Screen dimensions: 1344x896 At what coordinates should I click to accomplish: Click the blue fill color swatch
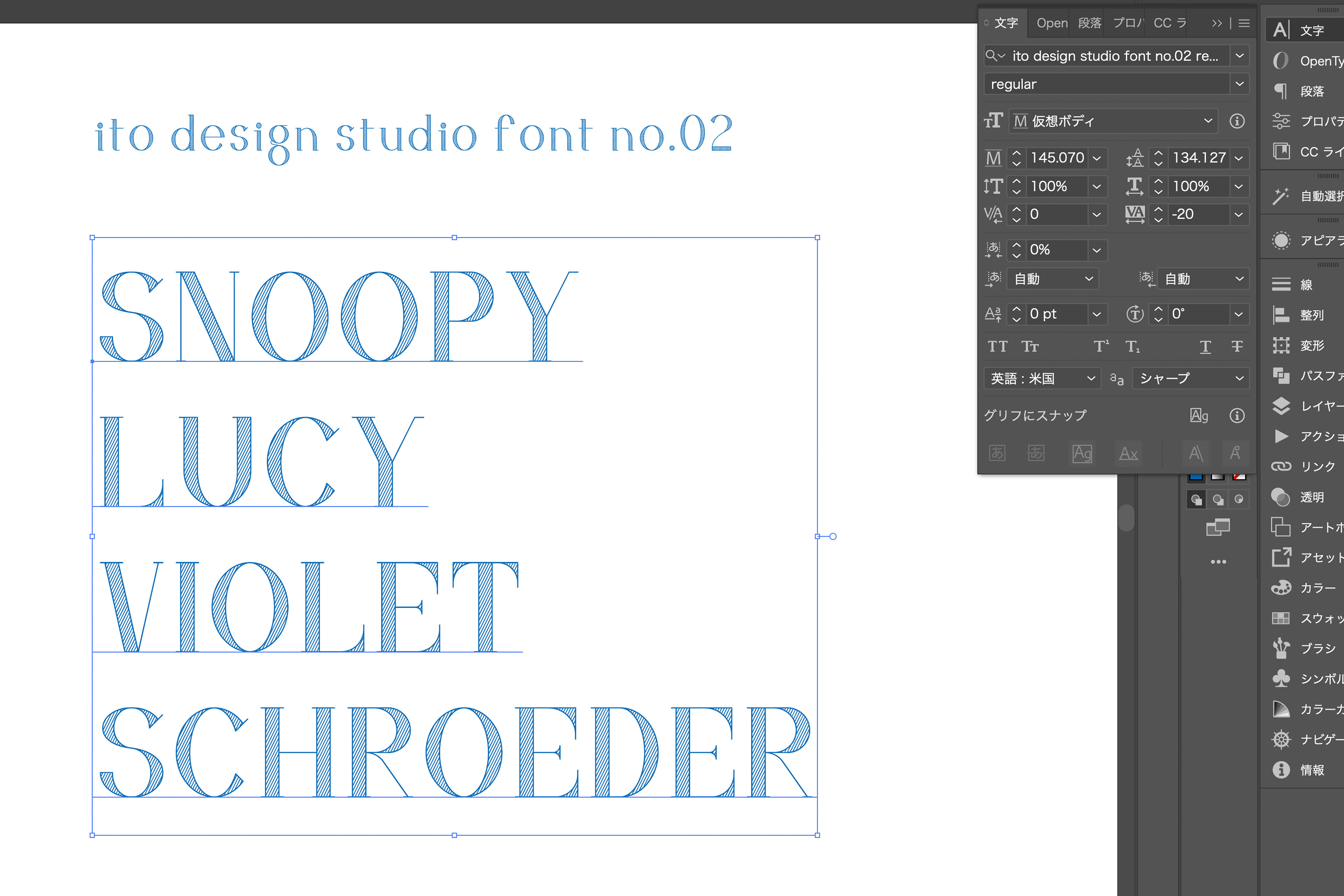tap(1196, 477)
